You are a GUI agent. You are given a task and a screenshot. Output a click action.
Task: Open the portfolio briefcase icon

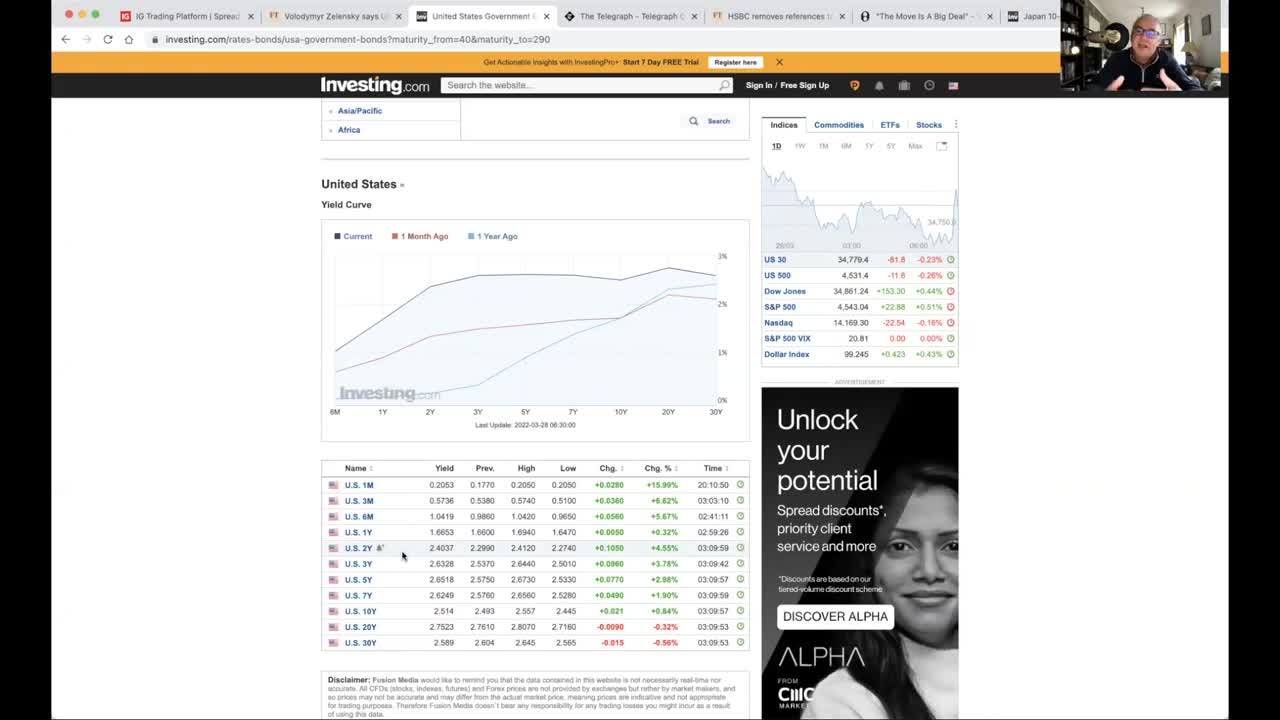[904, 85]
